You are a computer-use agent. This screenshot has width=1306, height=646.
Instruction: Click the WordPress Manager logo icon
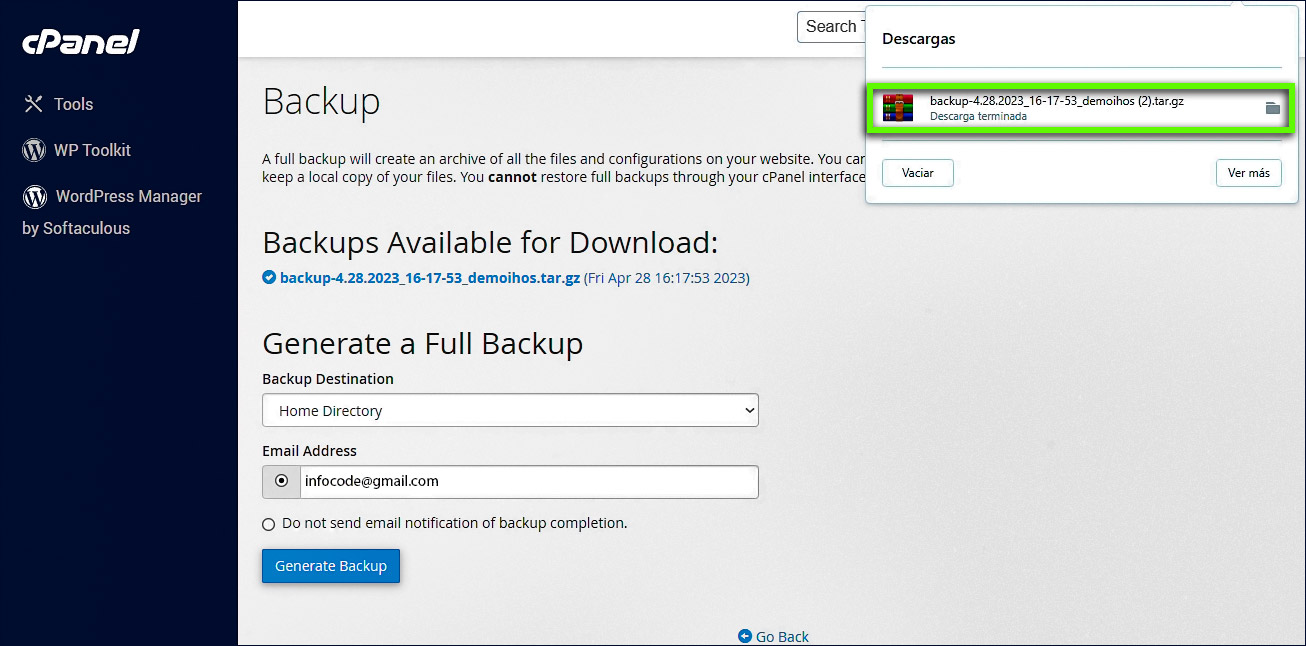tap(35, 196)
